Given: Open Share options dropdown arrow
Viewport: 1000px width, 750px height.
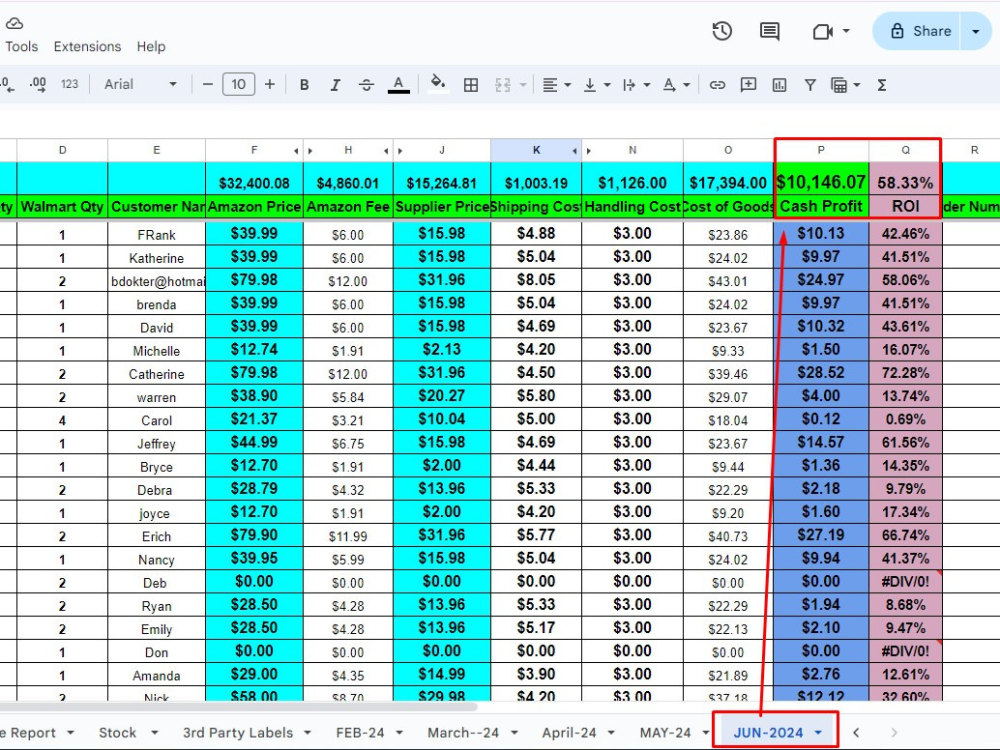Looking at the screenshot, I should pyautogui.click(x=976, y=31).
